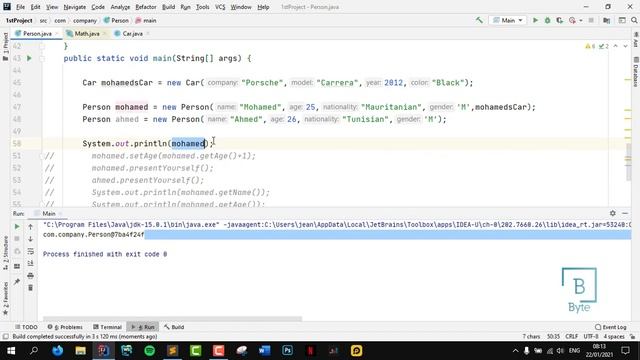
Task: Open the Build tool window button
Action: (174, 327)
